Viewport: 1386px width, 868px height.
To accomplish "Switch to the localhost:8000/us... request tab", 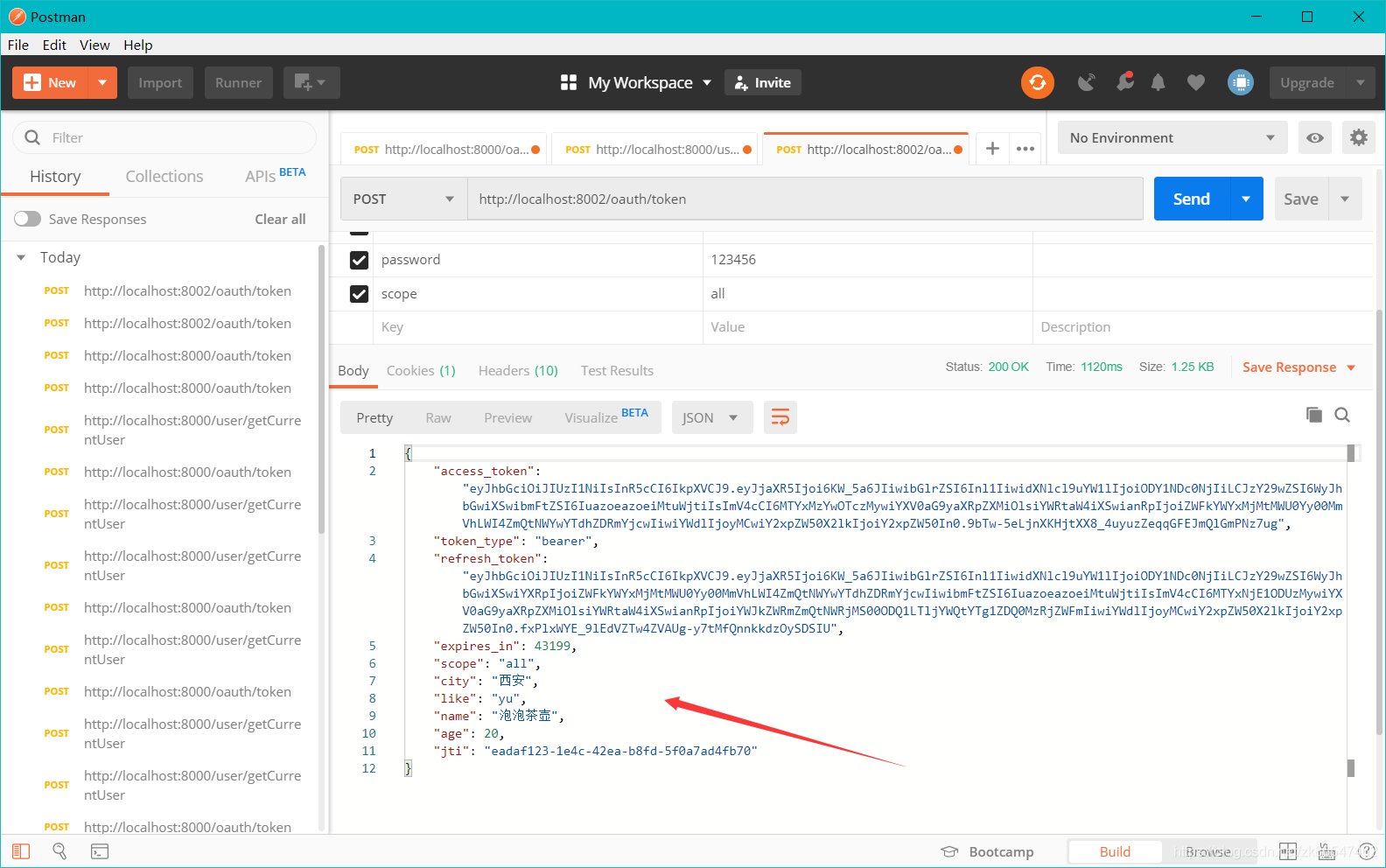I will (656, 150).
